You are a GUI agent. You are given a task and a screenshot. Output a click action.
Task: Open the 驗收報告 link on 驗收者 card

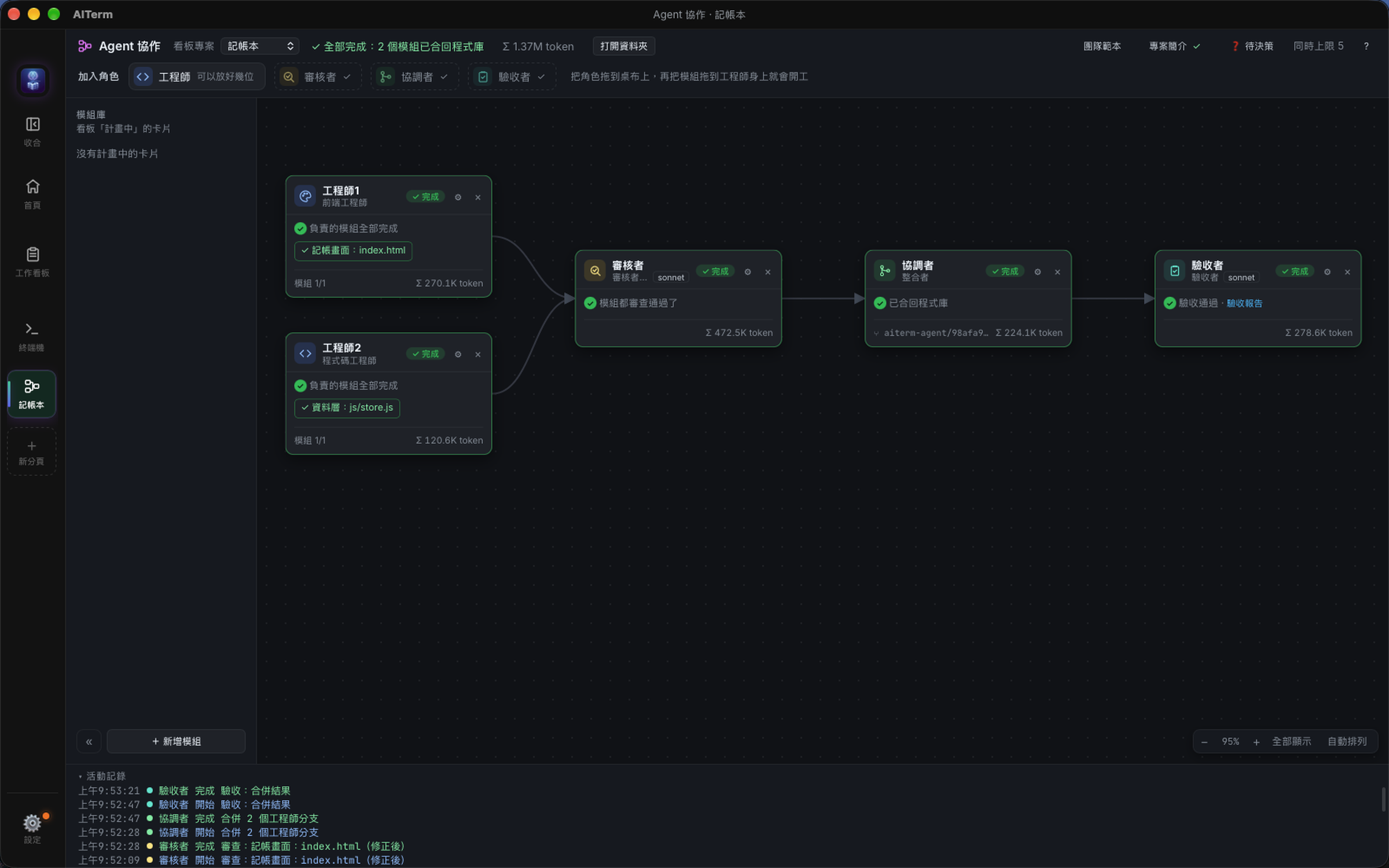(1244, 303)
